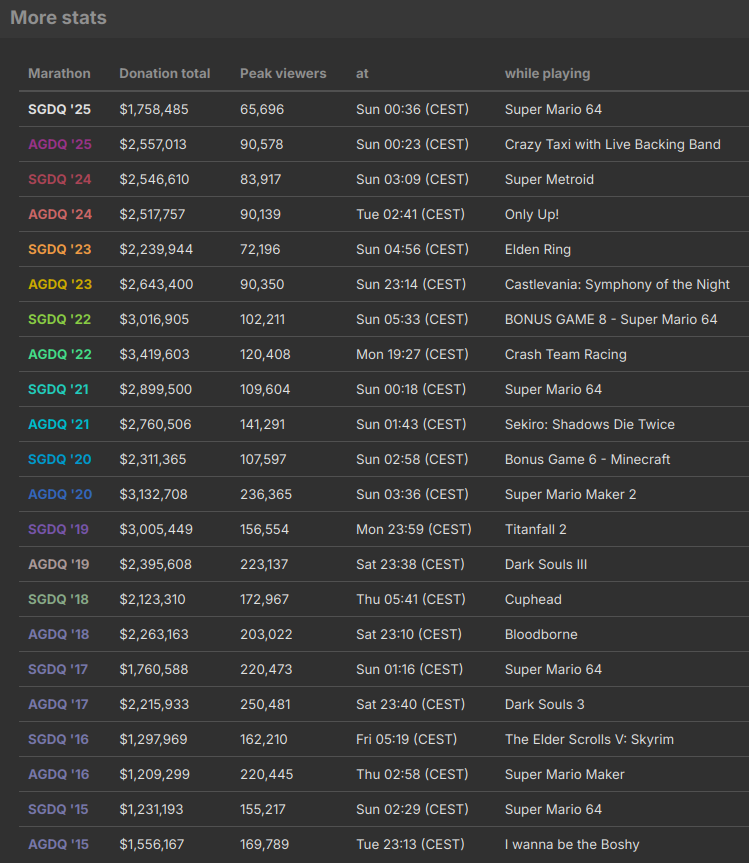749x863 pixels.
Task: Click the SGDQ '16 marathon name
Action: (58, 739)
